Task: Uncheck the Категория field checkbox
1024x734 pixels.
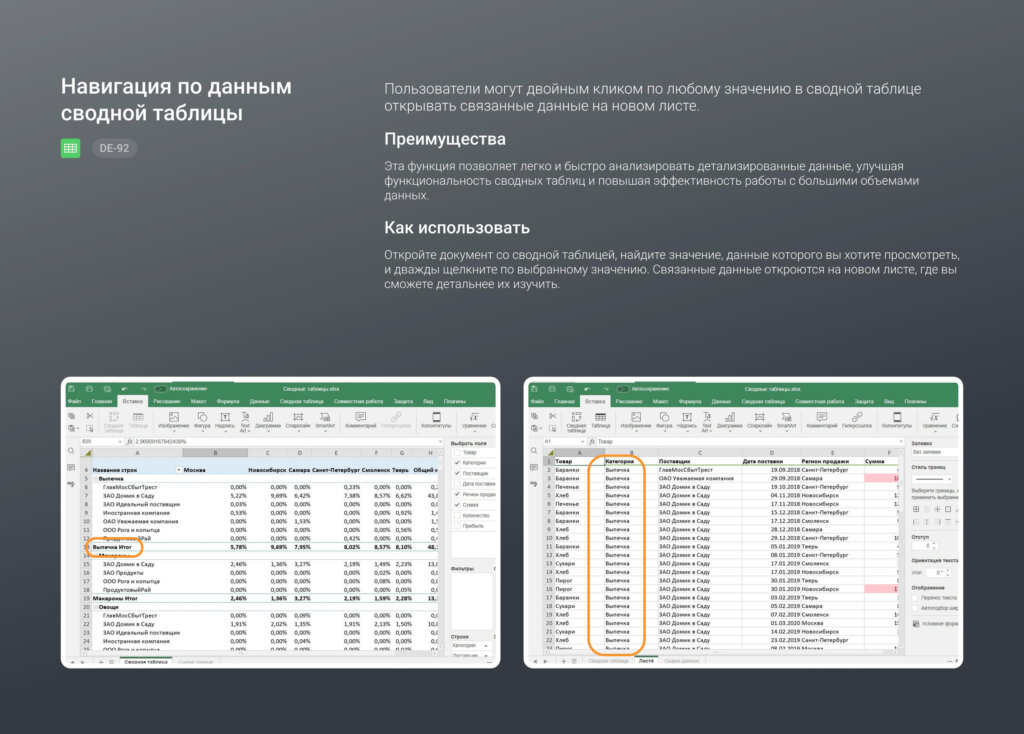Action: click(x=457, y=463)
